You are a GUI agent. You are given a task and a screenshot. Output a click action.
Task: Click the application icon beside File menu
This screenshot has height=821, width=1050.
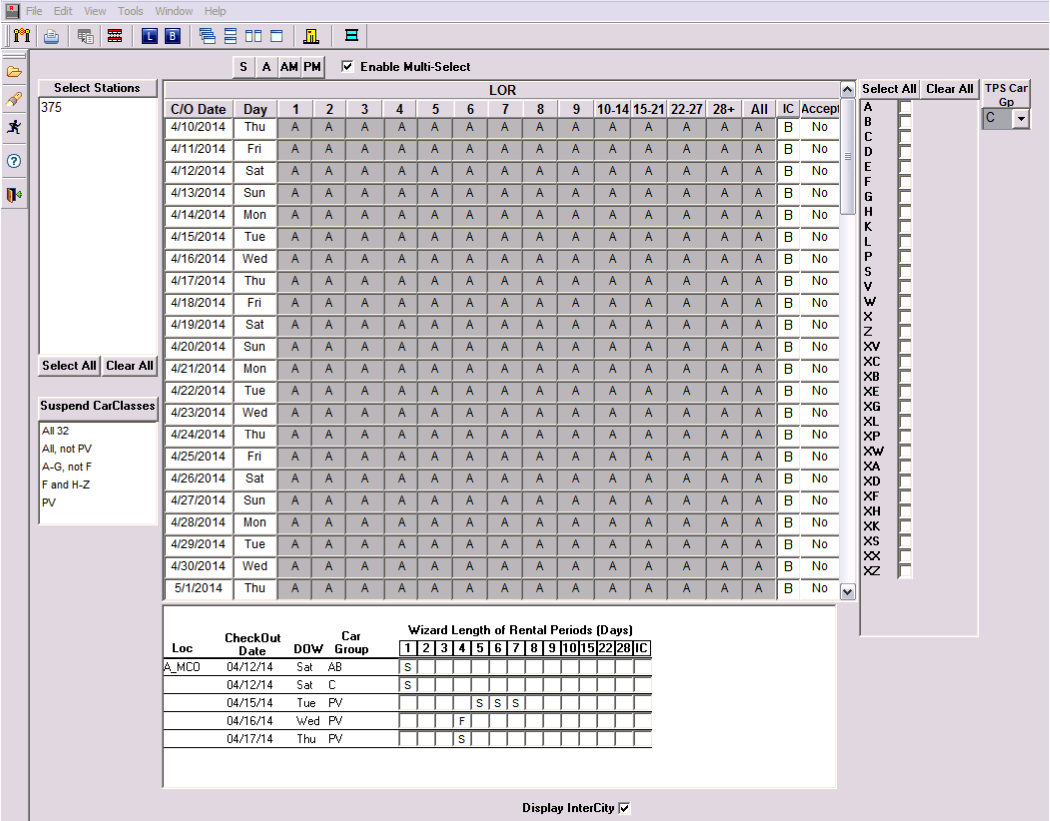click(x=12, y=11)
